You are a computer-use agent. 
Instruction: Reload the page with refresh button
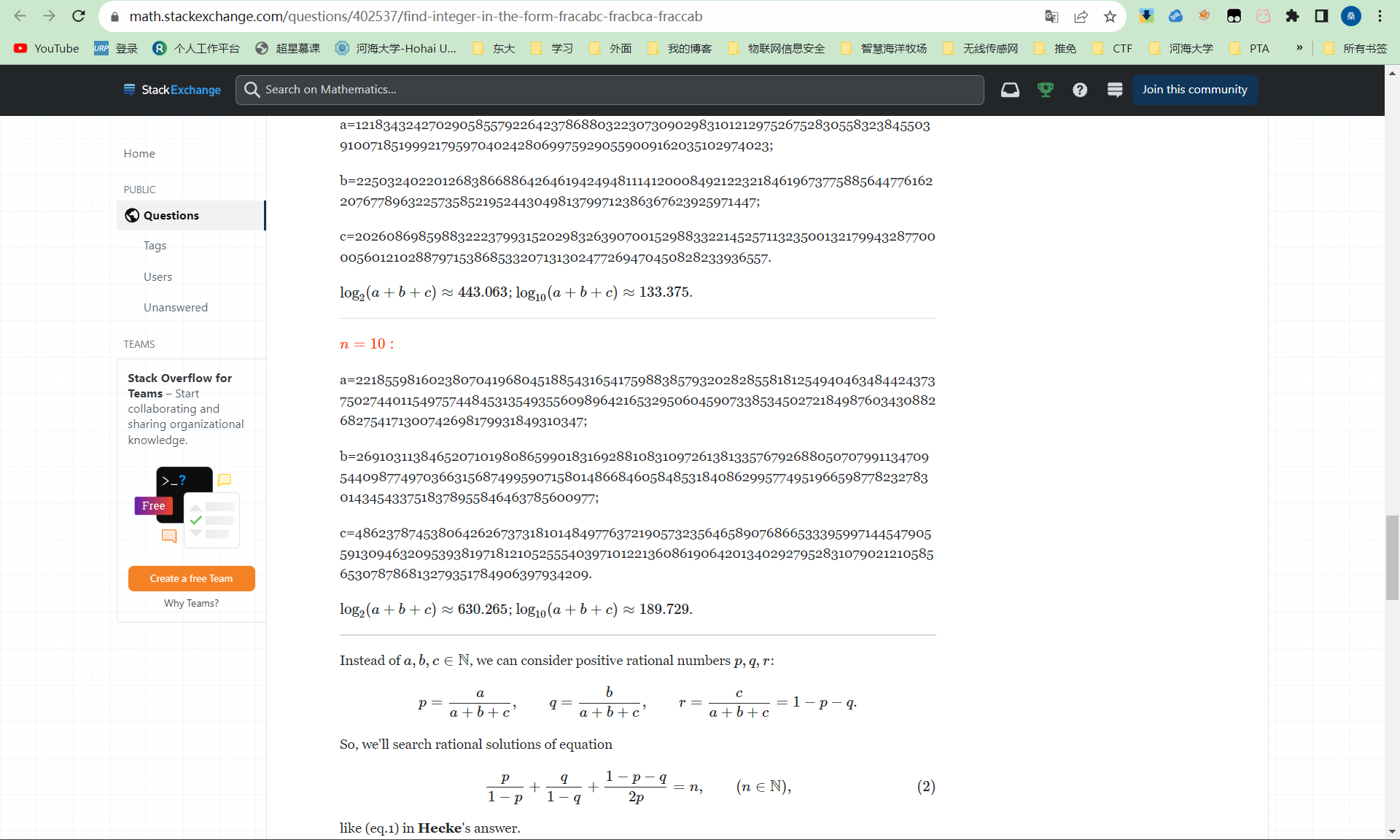coord(79,16)
